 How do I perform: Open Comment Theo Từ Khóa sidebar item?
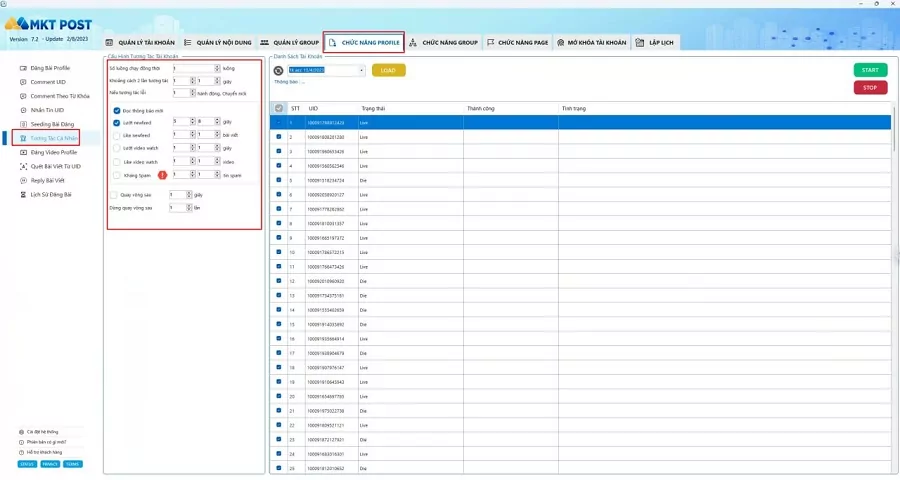[x=55, y=96]
